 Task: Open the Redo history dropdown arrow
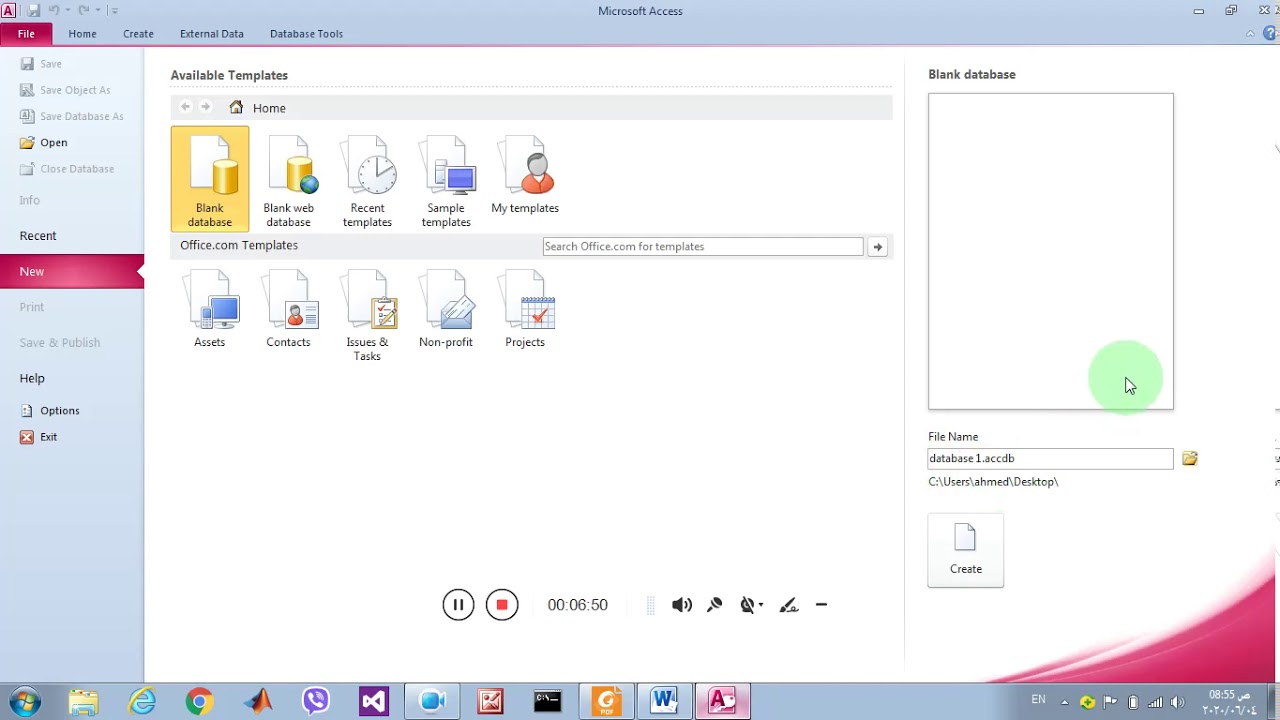98,10
